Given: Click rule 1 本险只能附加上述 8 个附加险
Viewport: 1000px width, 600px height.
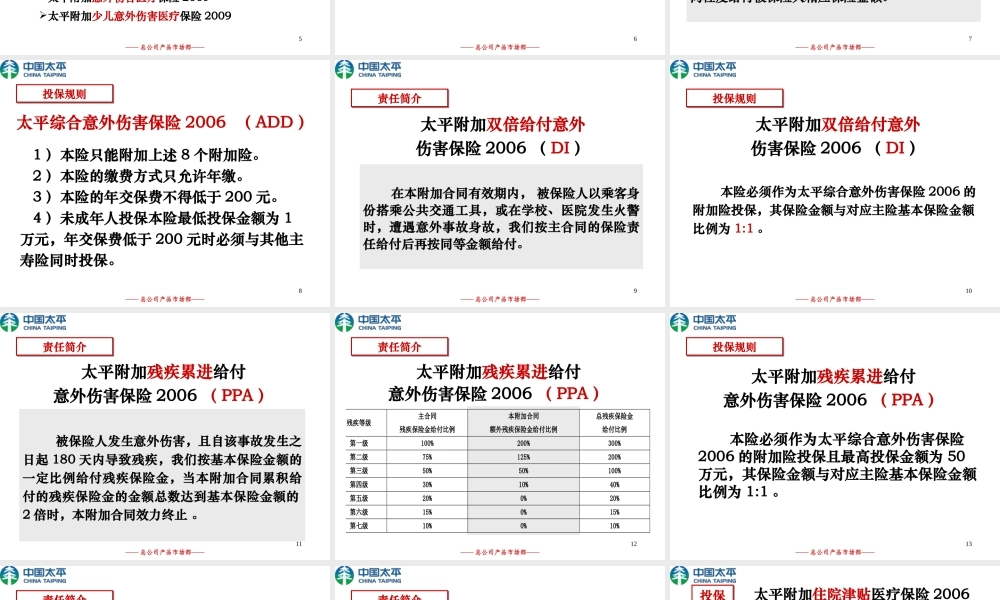Looking at the screenshot, I should coord(147,155).
